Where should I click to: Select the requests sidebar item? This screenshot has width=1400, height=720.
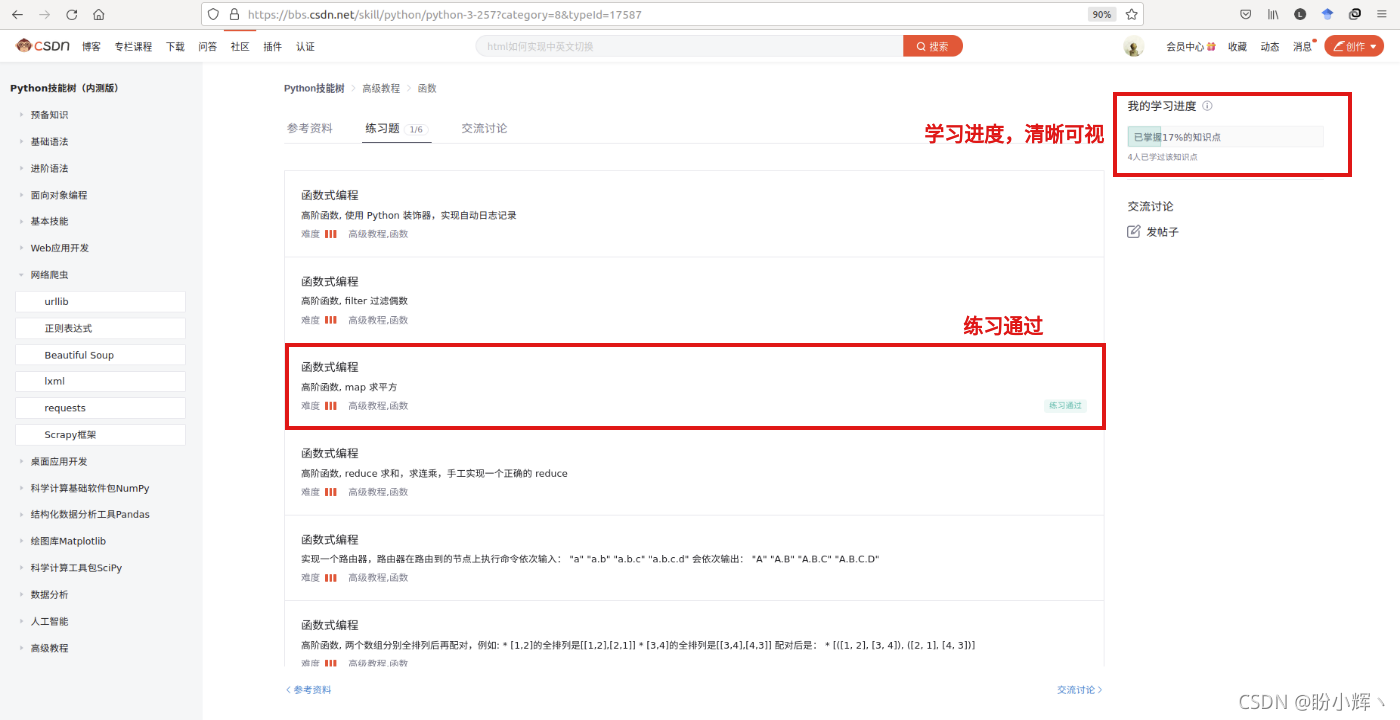click(101, 408)
